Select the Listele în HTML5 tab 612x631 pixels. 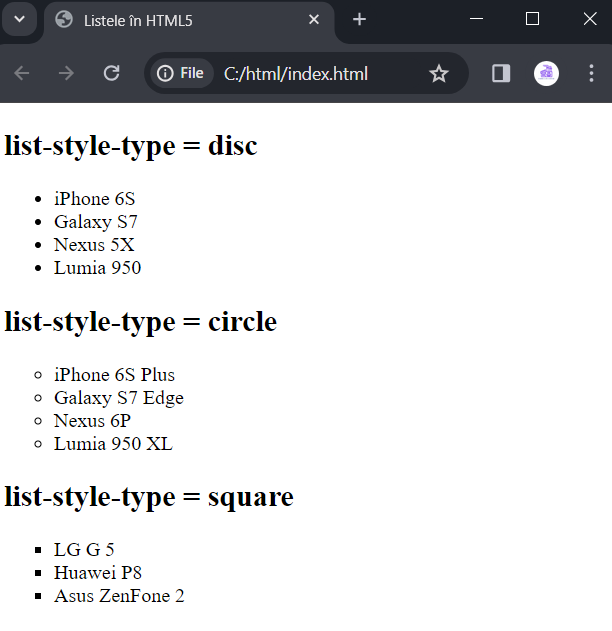click(189, 21)
